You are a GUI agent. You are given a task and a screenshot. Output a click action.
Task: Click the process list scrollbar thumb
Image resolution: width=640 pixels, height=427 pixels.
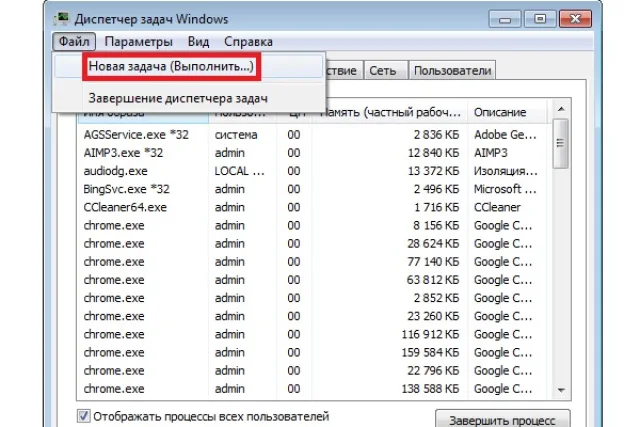(560, 143)
